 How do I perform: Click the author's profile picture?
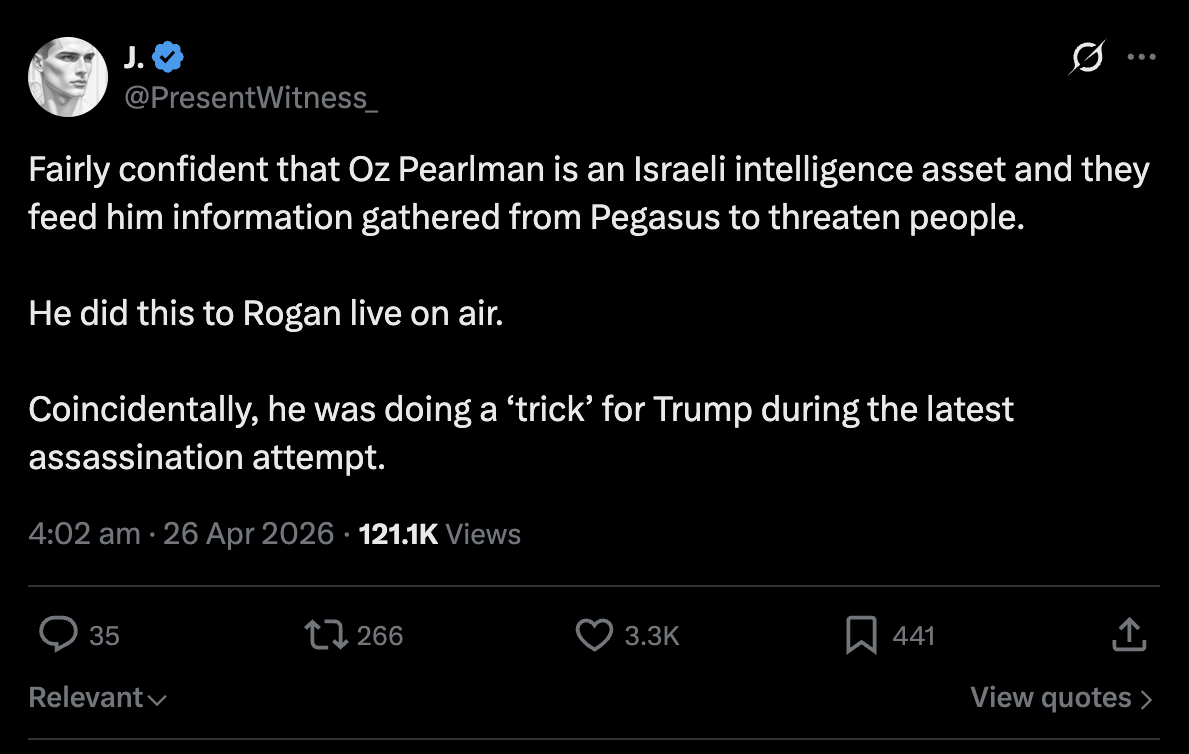[68, 77]
